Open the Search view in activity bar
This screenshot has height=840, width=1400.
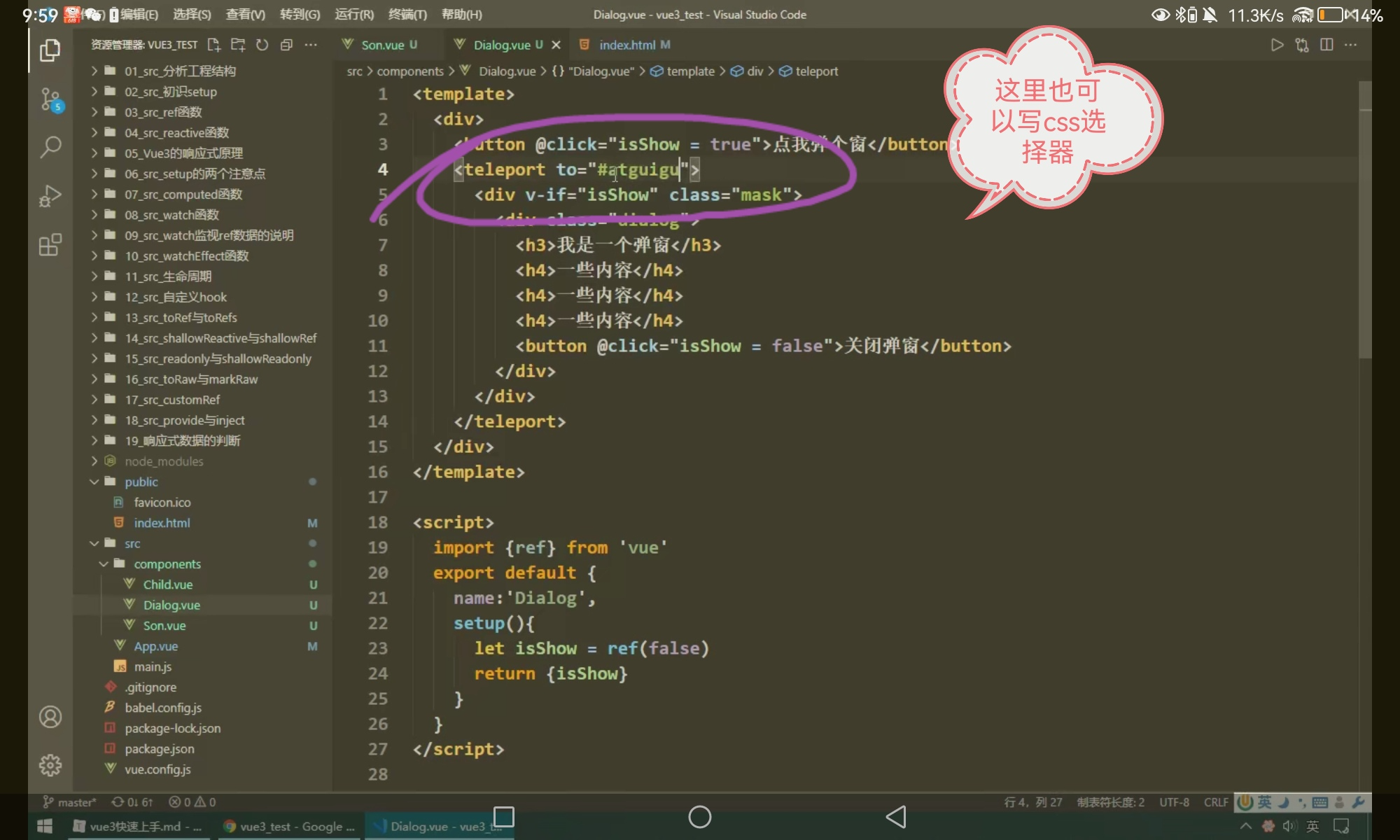pos(50,147)
